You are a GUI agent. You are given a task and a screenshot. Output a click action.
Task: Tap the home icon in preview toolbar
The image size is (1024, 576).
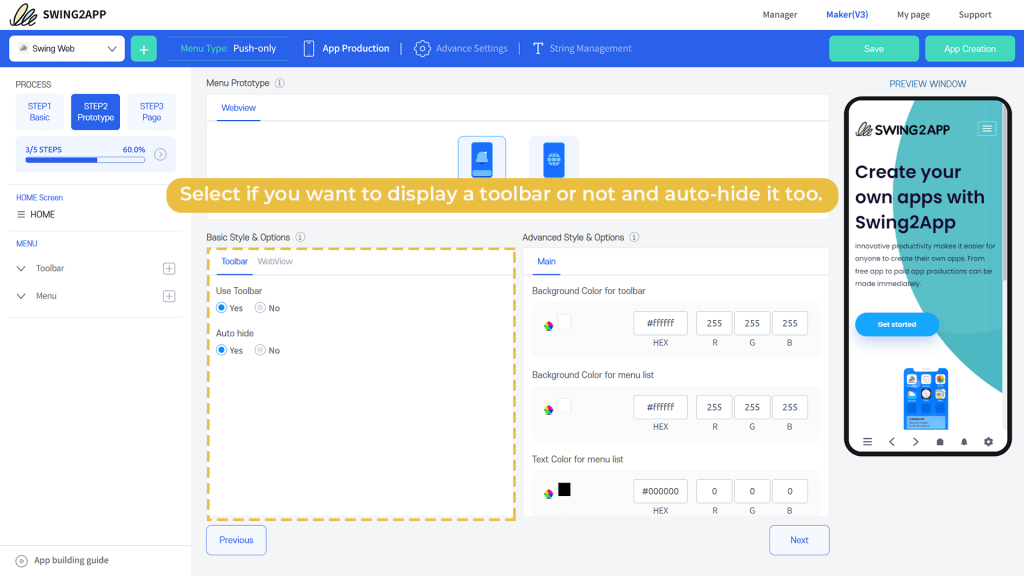point(940,442)
